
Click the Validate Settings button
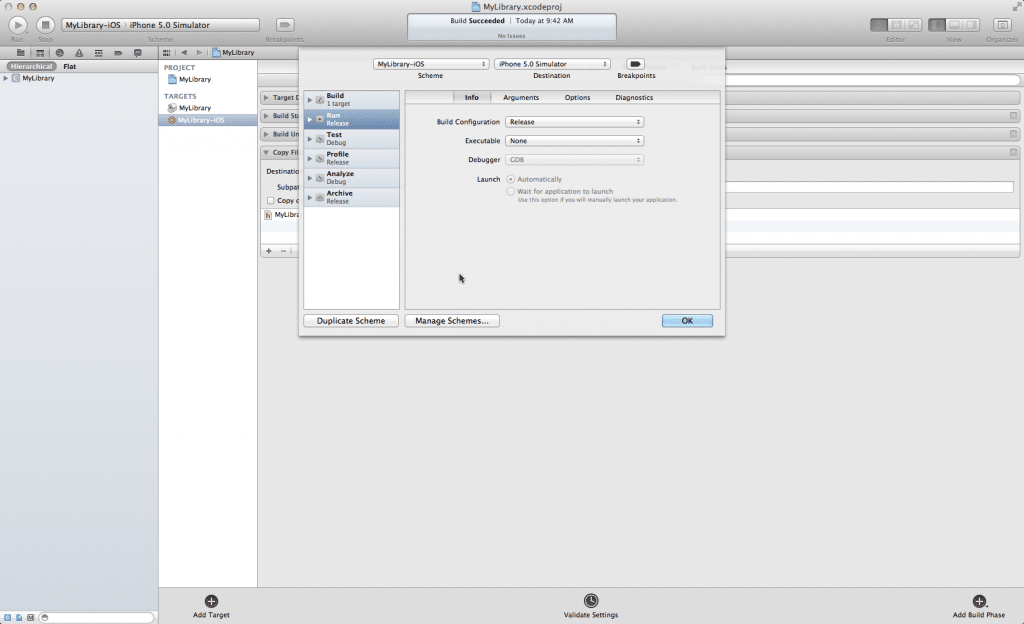click(x=590, y=606)
